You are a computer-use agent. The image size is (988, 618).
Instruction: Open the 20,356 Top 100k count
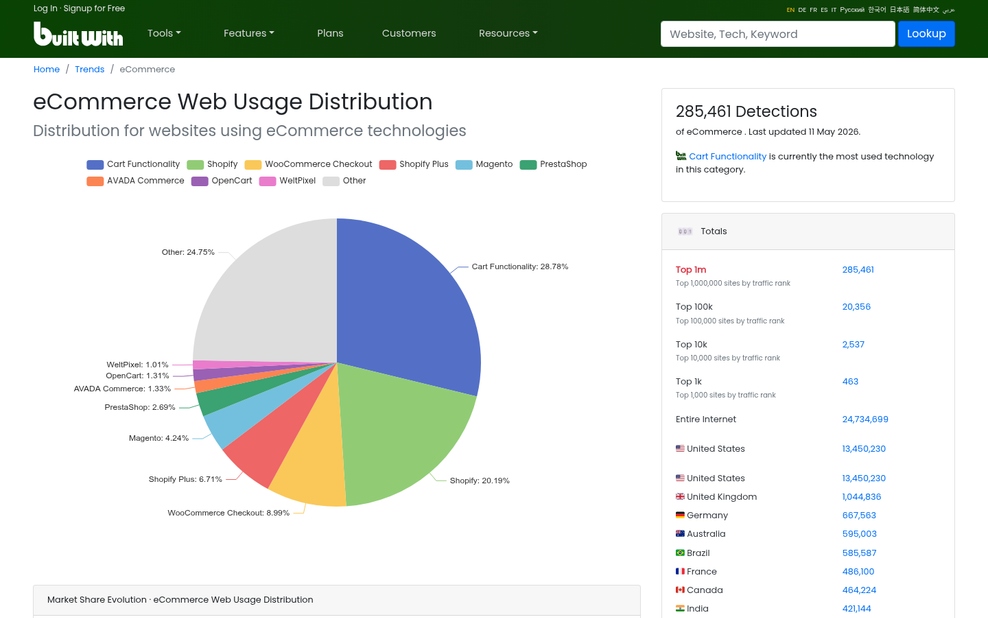(x=856, y=307)
